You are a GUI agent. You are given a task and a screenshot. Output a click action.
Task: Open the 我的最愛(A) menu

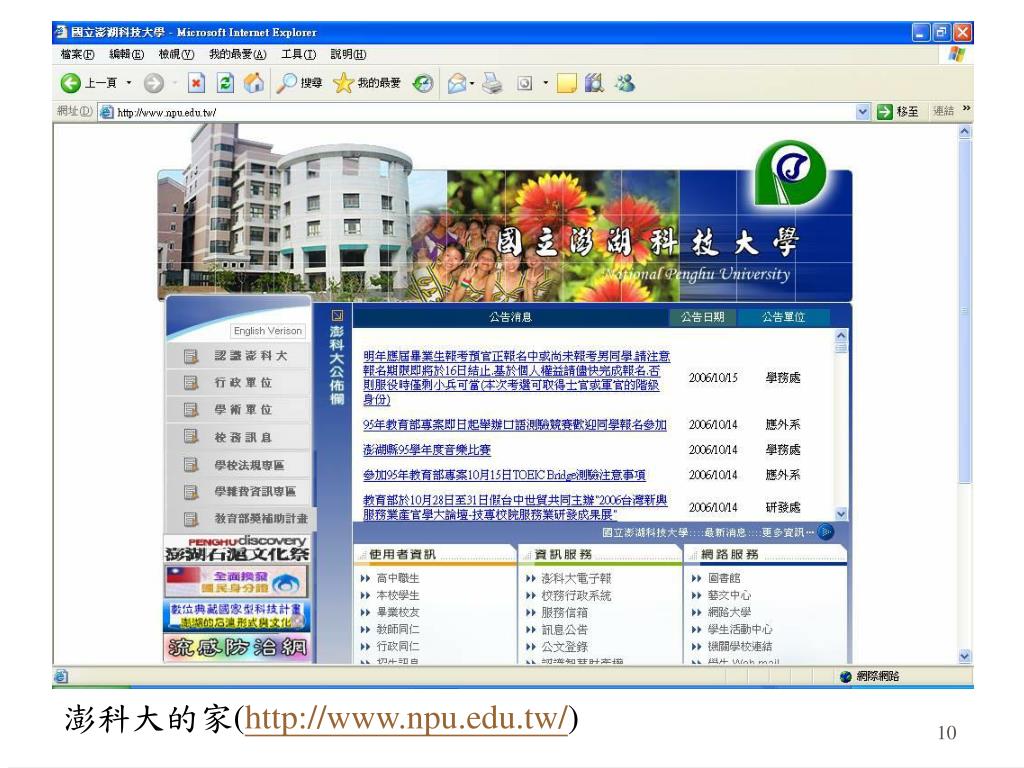[238, 54]
